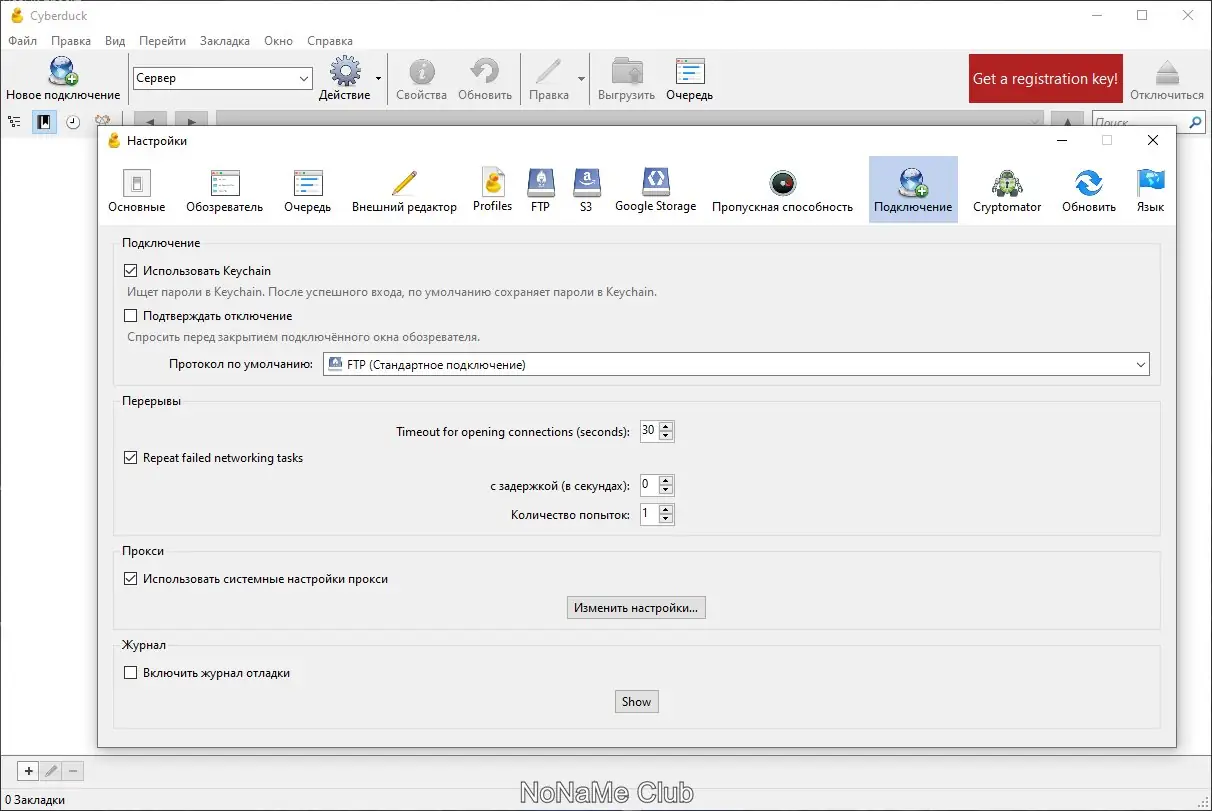Click the browser back navigation arrow
This screenshot has width=1212, height=811.
click(150, 122)
